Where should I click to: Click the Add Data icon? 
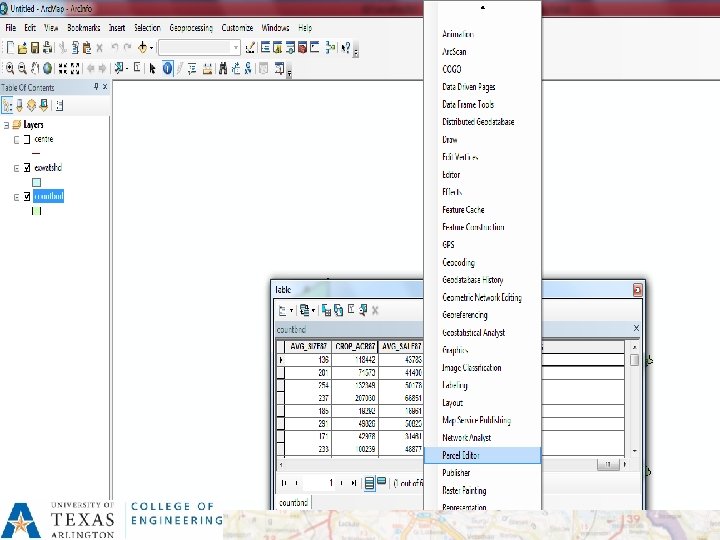(x=142, y=47)
